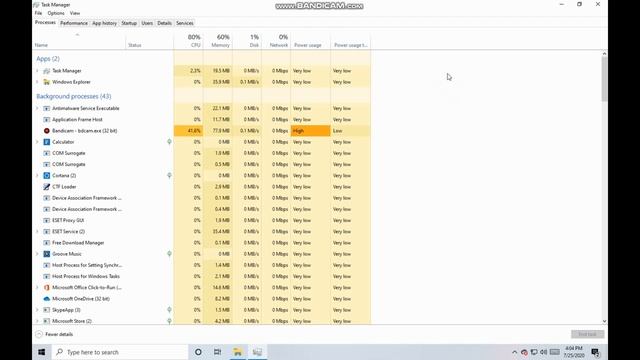Click the Groove Music process icon

47,254
